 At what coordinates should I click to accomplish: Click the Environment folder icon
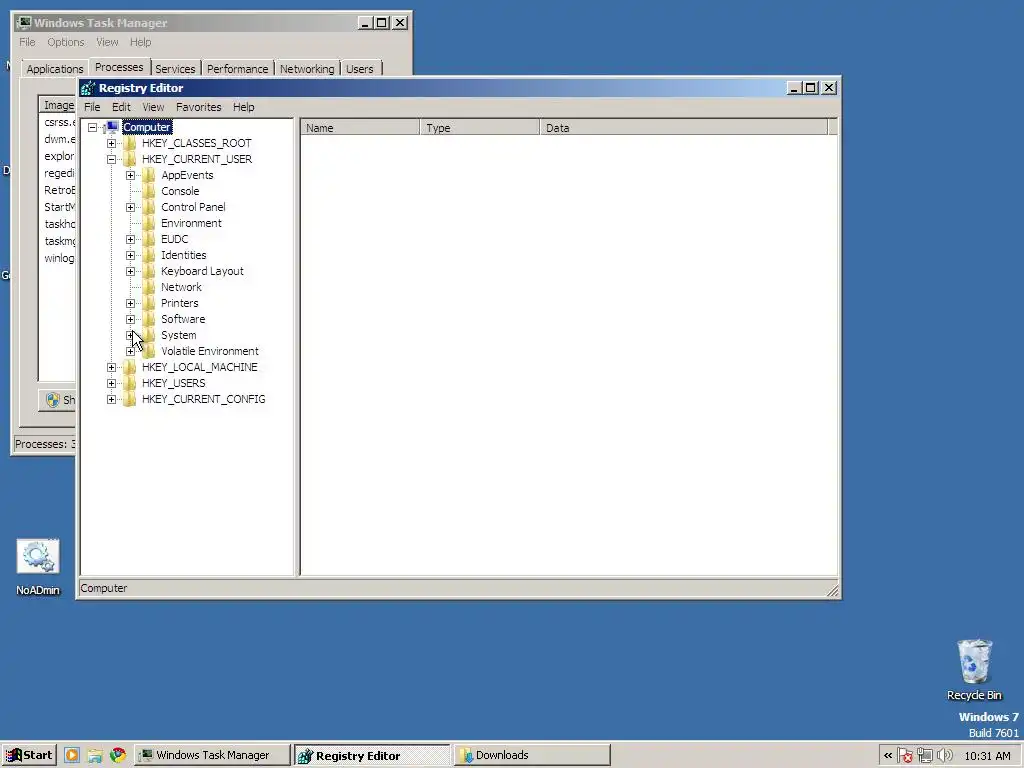(x=149, y=223)
